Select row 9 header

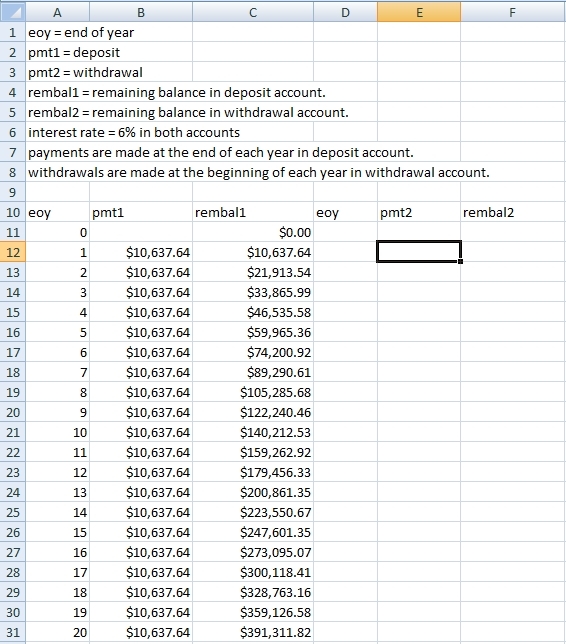(x=13, y=192)
